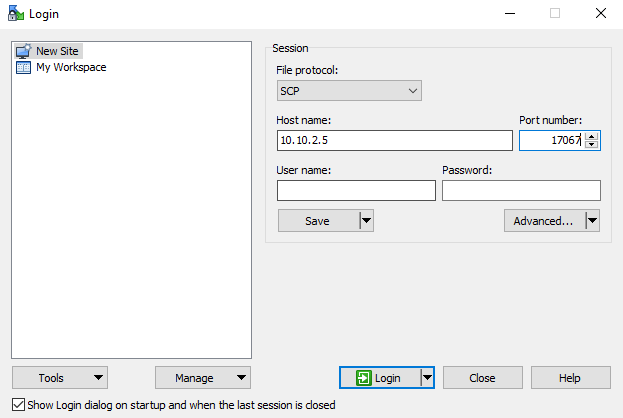This screenshot has width=623, height=418.
Task: Open the Manage menu button
Action: click(203, 377)
